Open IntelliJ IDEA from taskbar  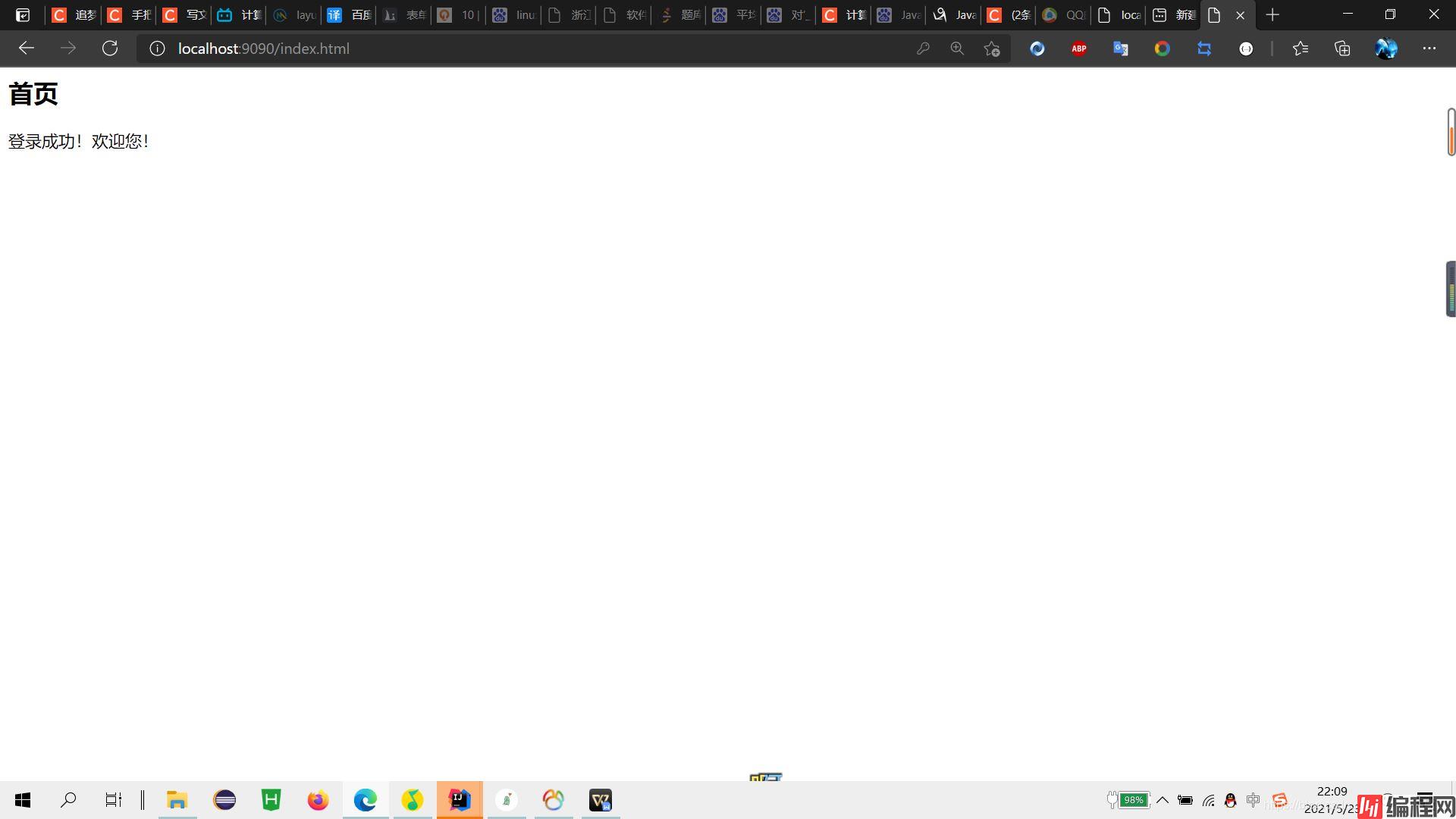tap(460, 800)
